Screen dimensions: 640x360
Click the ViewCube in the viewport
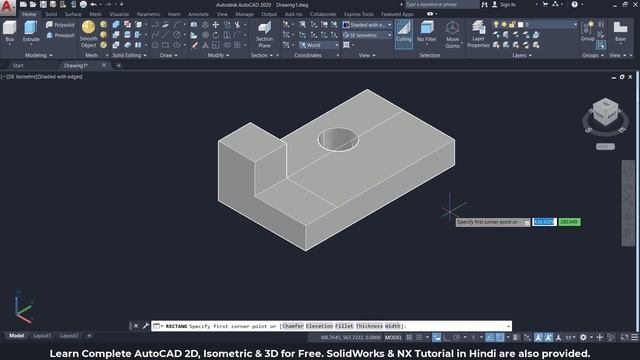tap(605, 112)
